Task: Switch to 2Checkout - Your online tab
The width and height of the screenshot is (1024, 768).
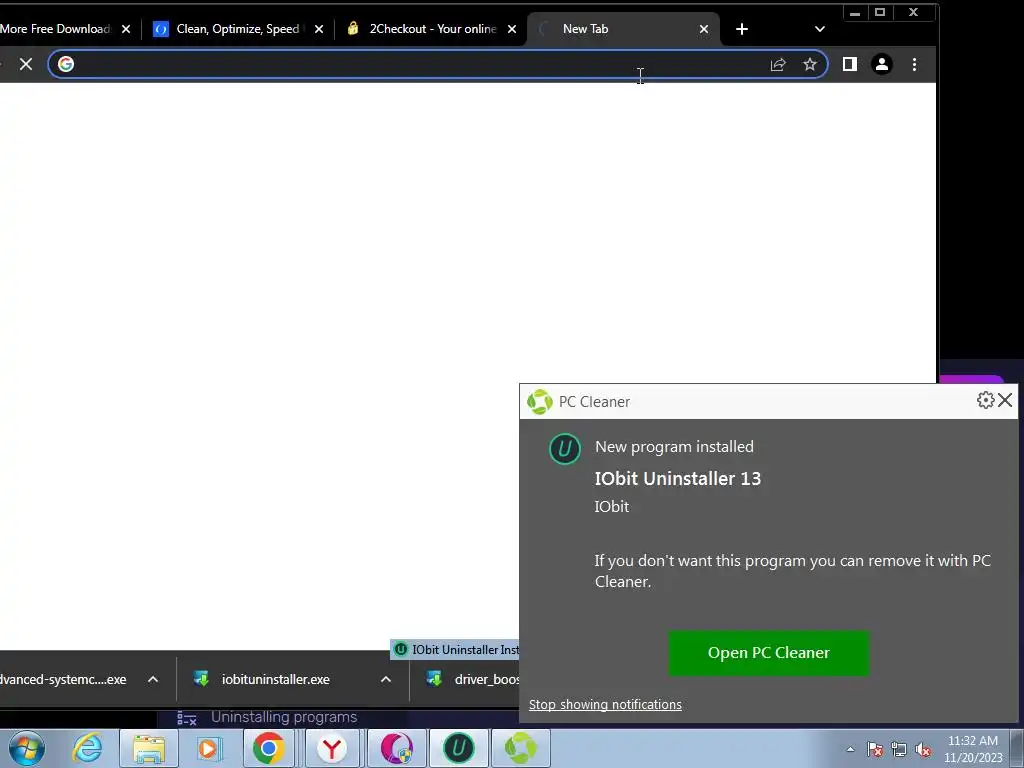Action: point(433,29)
